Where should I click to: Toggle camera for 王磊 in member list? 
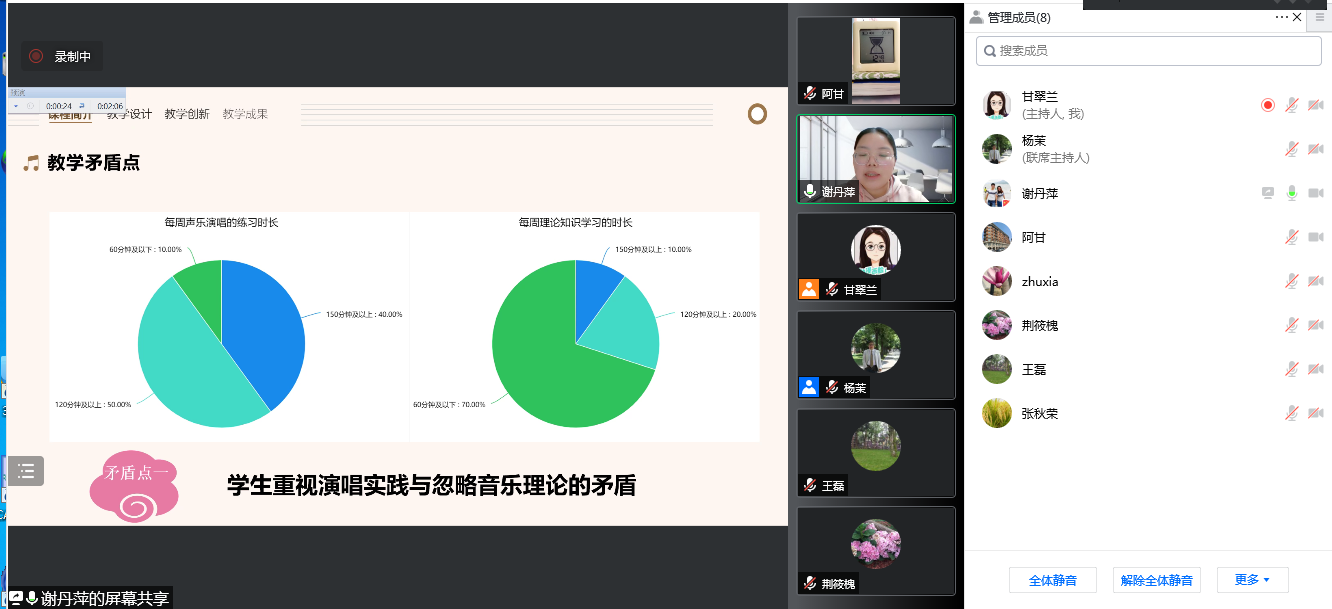[1315, 369]
